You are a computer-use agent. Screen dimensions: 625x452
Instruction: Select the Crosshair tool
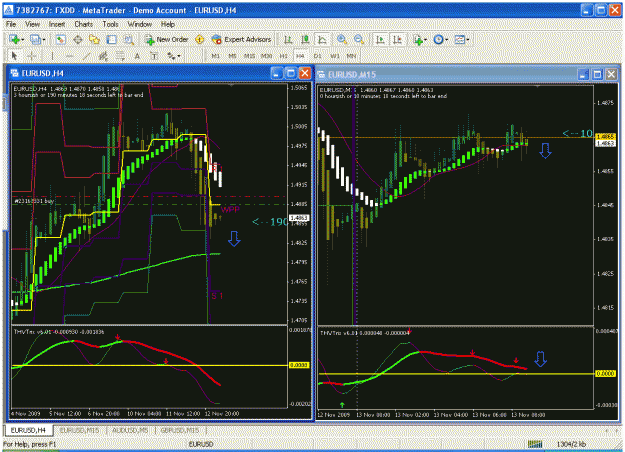[x=32, y=56]
